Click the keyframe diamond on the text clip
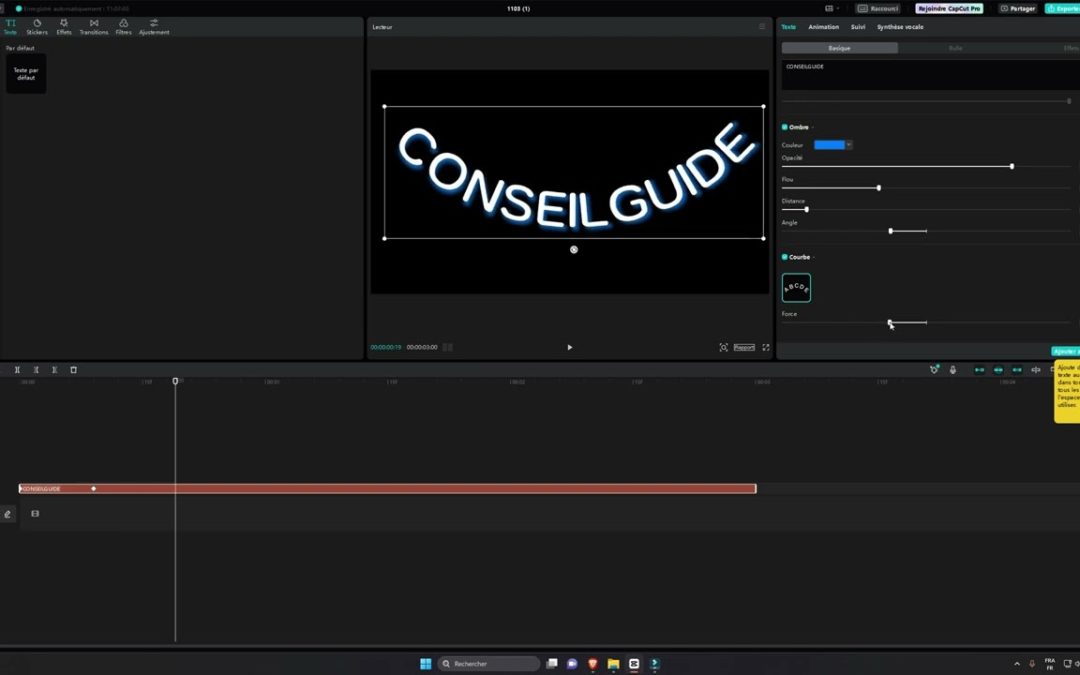Viewport: 1080px width, 675px height. (94, 488)
